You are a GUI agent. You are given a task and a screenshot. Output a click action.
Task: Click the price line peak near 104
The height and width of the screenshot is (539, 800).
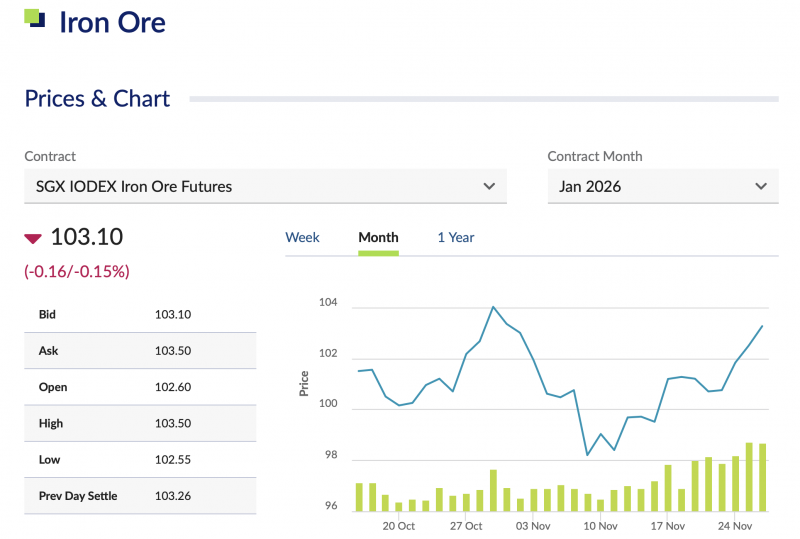coord(494,307)
